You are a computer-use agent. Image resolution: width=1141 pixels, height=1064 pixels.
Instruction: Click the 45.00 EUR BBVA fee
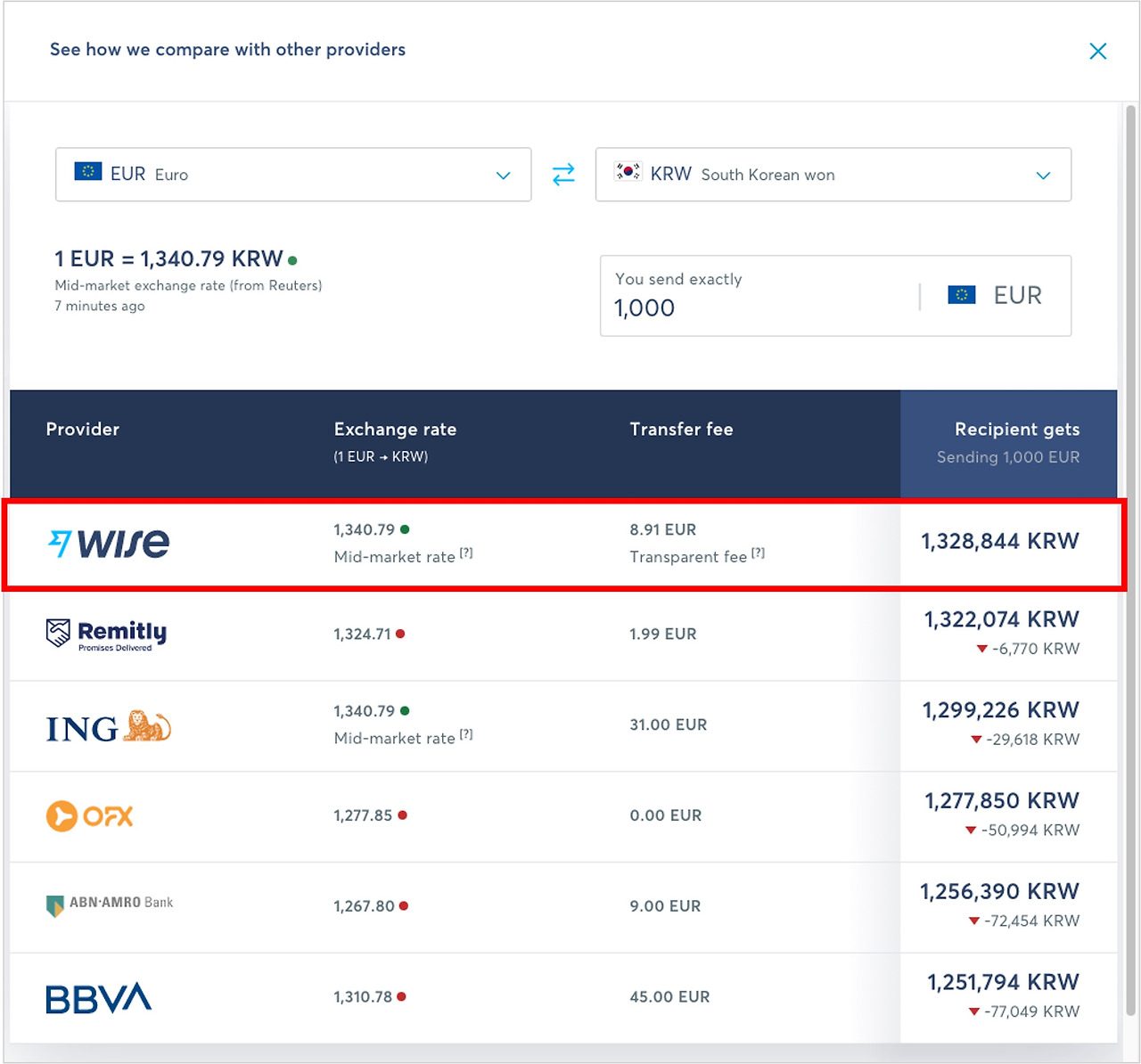(x=669, y=997)
